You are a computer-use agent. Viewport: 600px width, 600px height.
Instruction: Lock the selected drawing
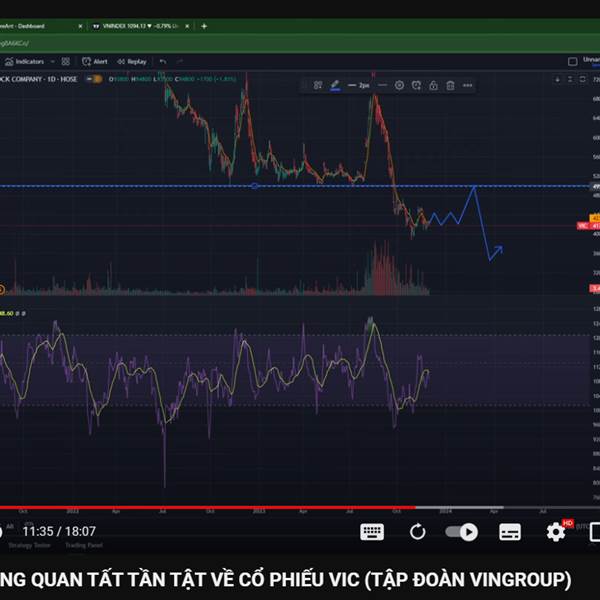[x=433, y=85]
